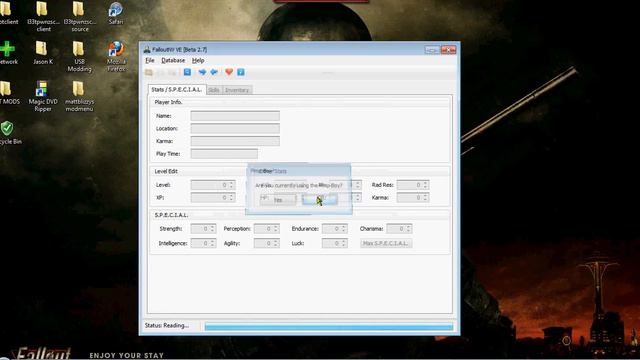Click the Player Info Karma field
This screenshot has width=640, height=360.
pos(235,141)
